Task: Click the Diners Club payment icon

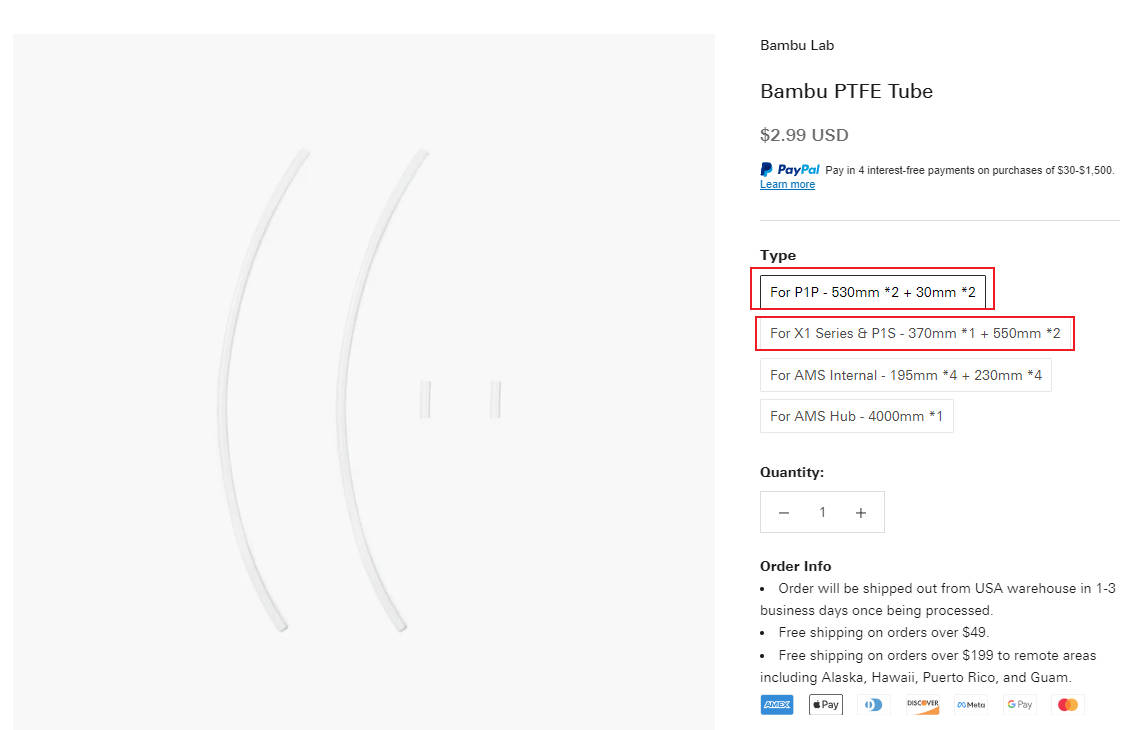Action: (874, 704)
